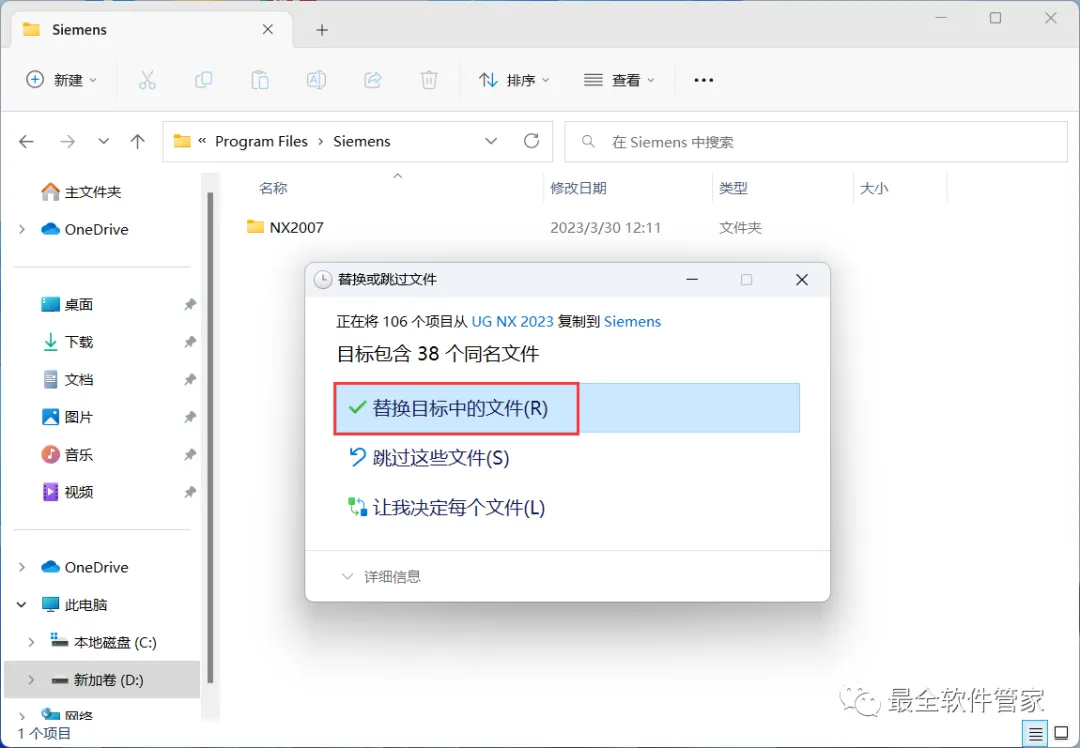
Task: Switch to details view icon in status bar
Action: coord(1035,734)
